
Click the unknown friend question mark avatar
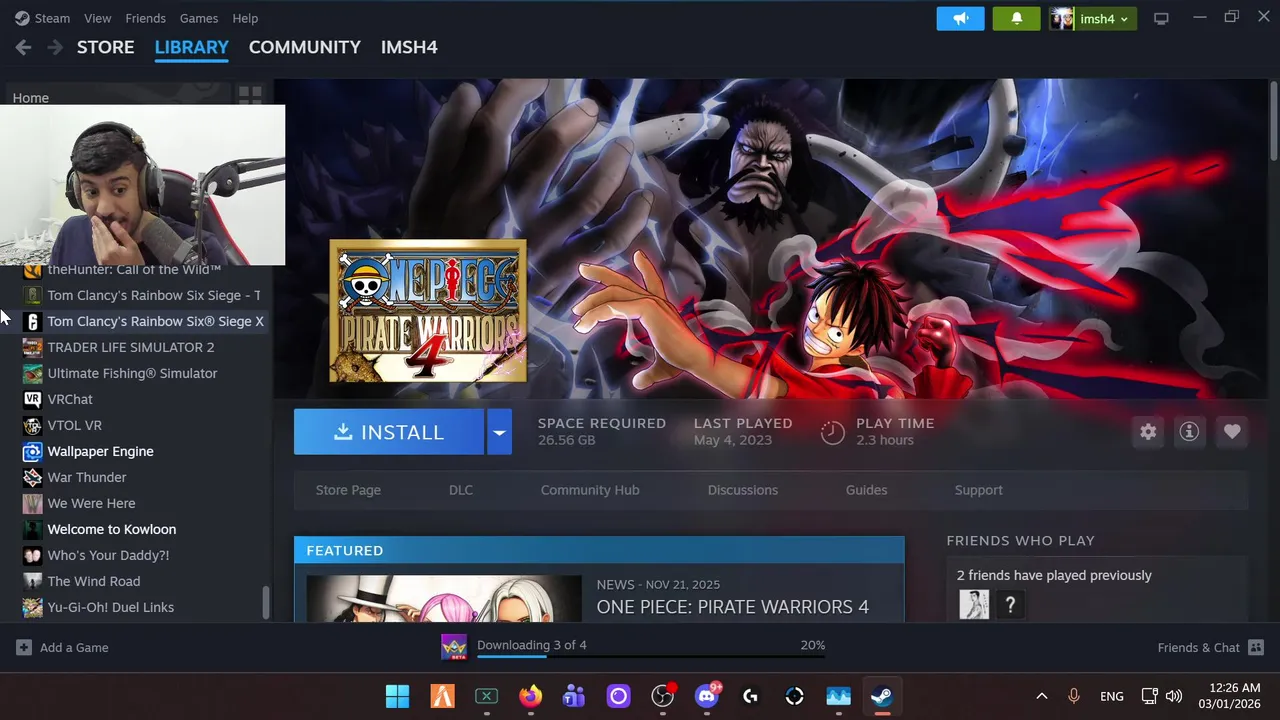click(1010, 604)
